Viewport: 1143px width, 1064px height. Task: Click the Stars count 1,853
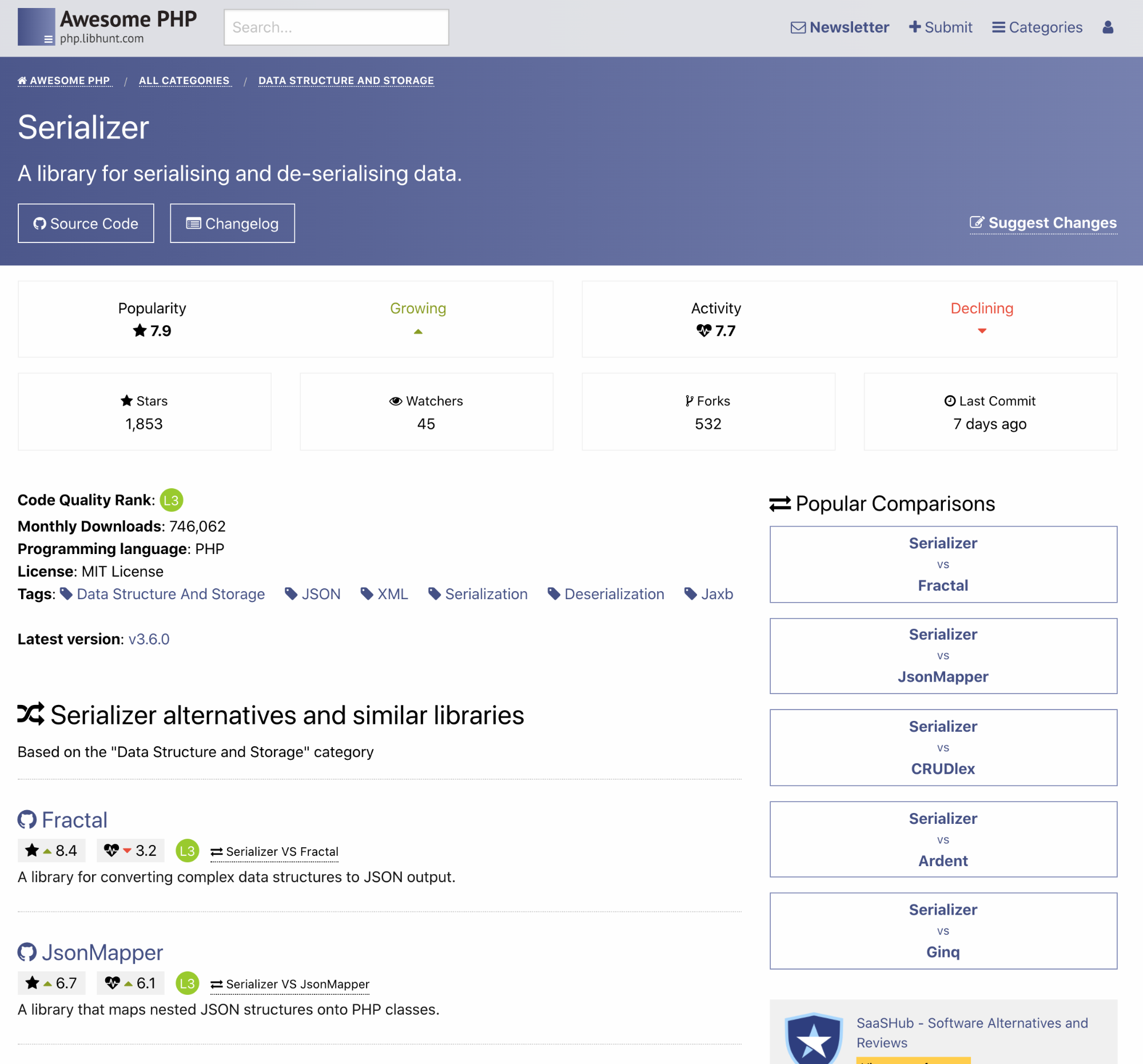pyautogui.click(x=144, y=424)
